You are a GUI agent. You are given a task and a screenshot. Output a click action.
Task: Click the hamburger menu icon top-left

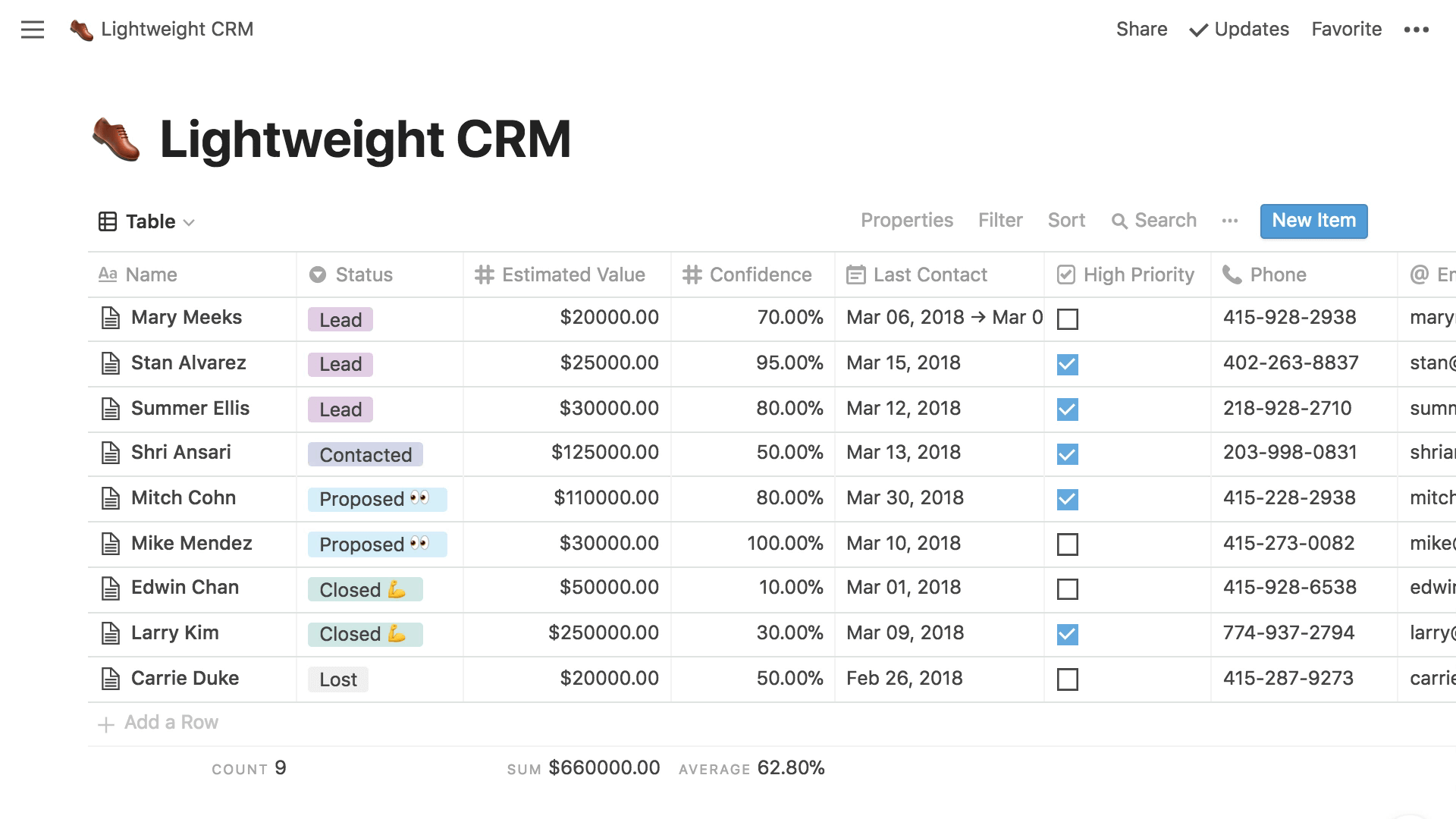coord(32,29)
